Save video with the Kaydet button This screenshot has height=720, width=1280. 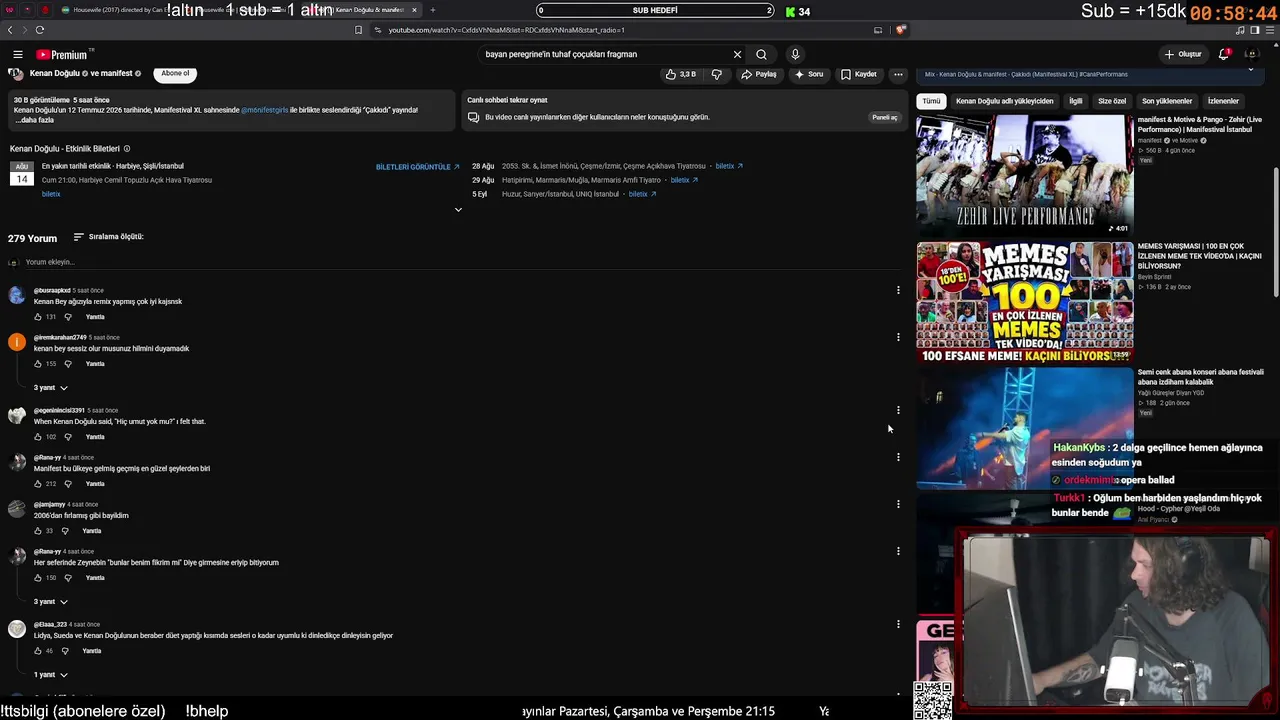[x=859, y=74]
